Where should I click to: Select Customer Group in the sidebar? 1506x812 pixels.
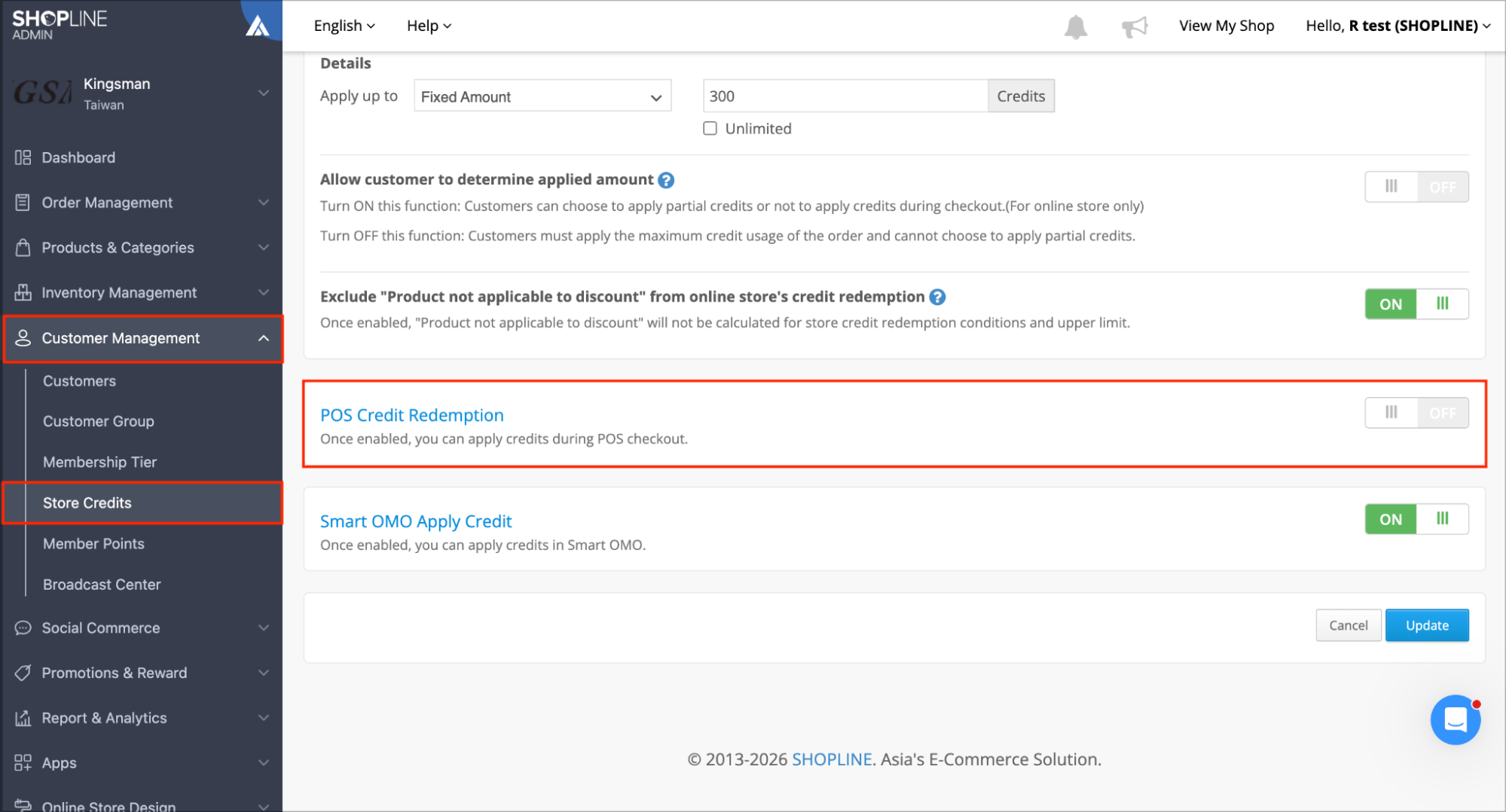point(99,421)
